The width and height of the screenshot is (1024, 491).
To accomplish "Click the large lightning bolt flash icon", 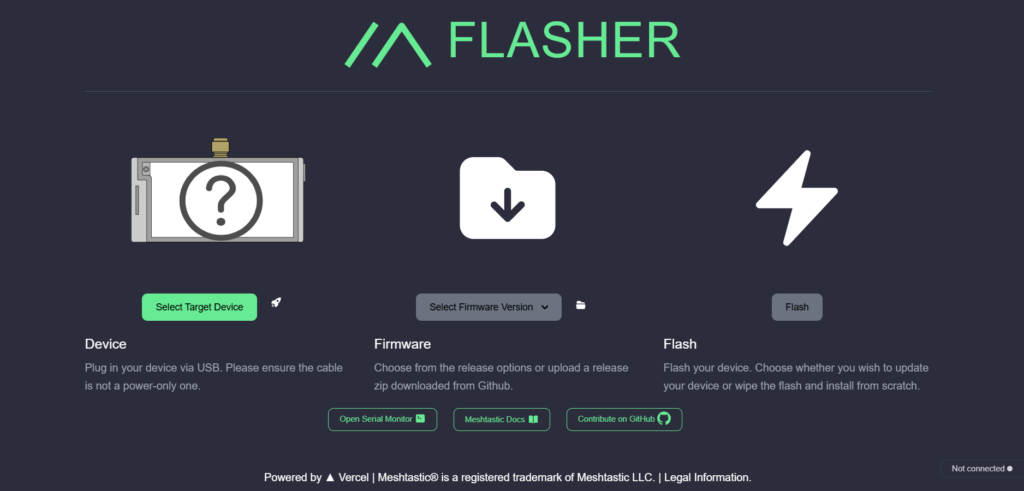I will (x=797, y=198).
